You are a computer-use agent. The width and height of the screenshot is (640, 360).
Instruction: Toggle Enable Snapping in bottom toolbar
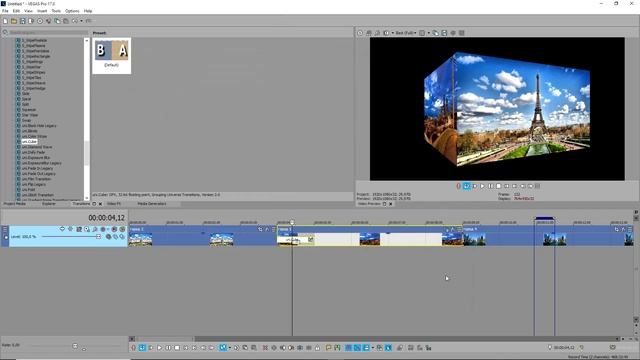pos(349,348)
